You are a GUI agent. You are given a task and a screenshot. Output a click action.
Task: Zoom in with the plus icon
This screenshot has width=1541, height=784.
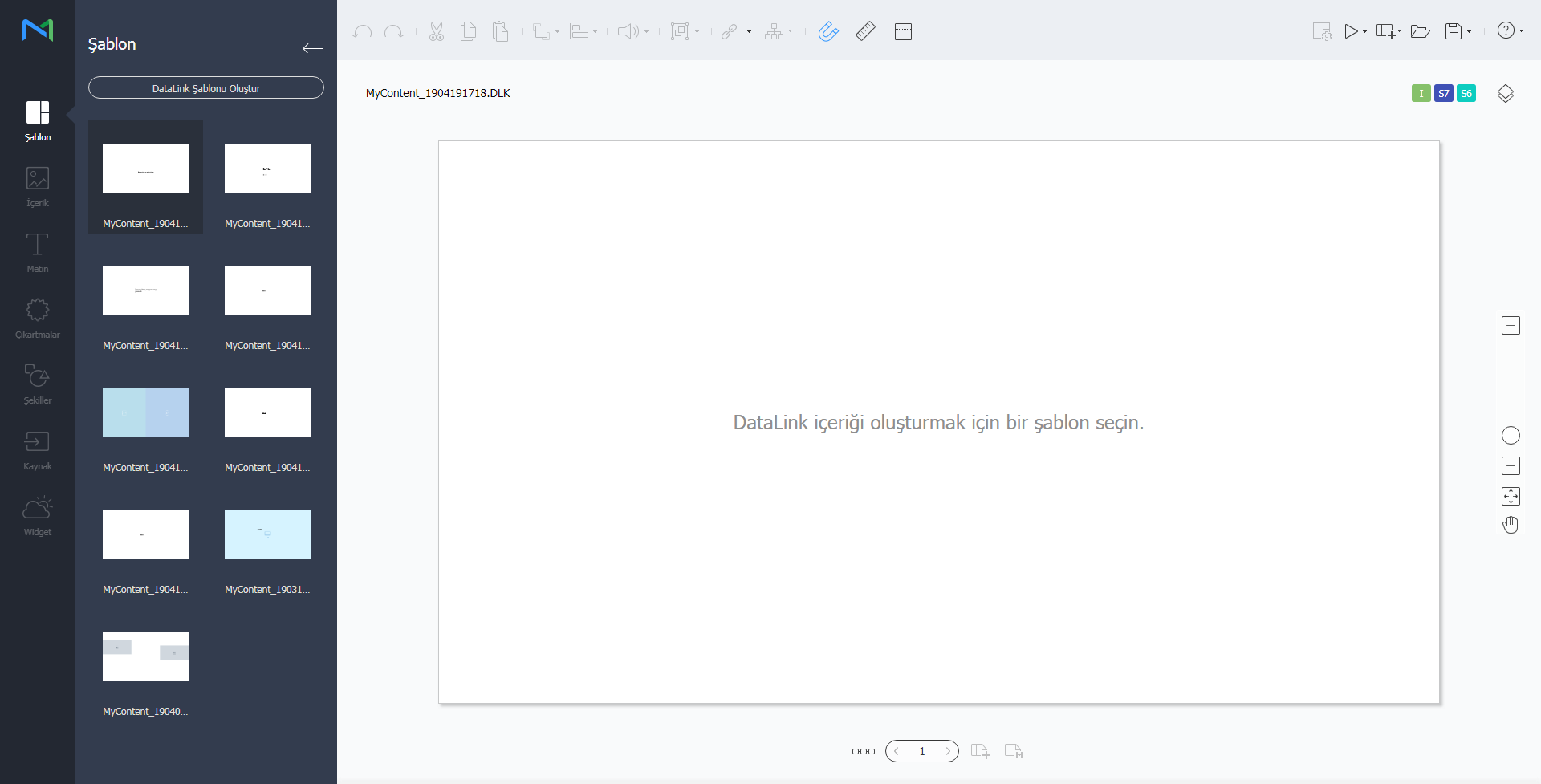1511,325
